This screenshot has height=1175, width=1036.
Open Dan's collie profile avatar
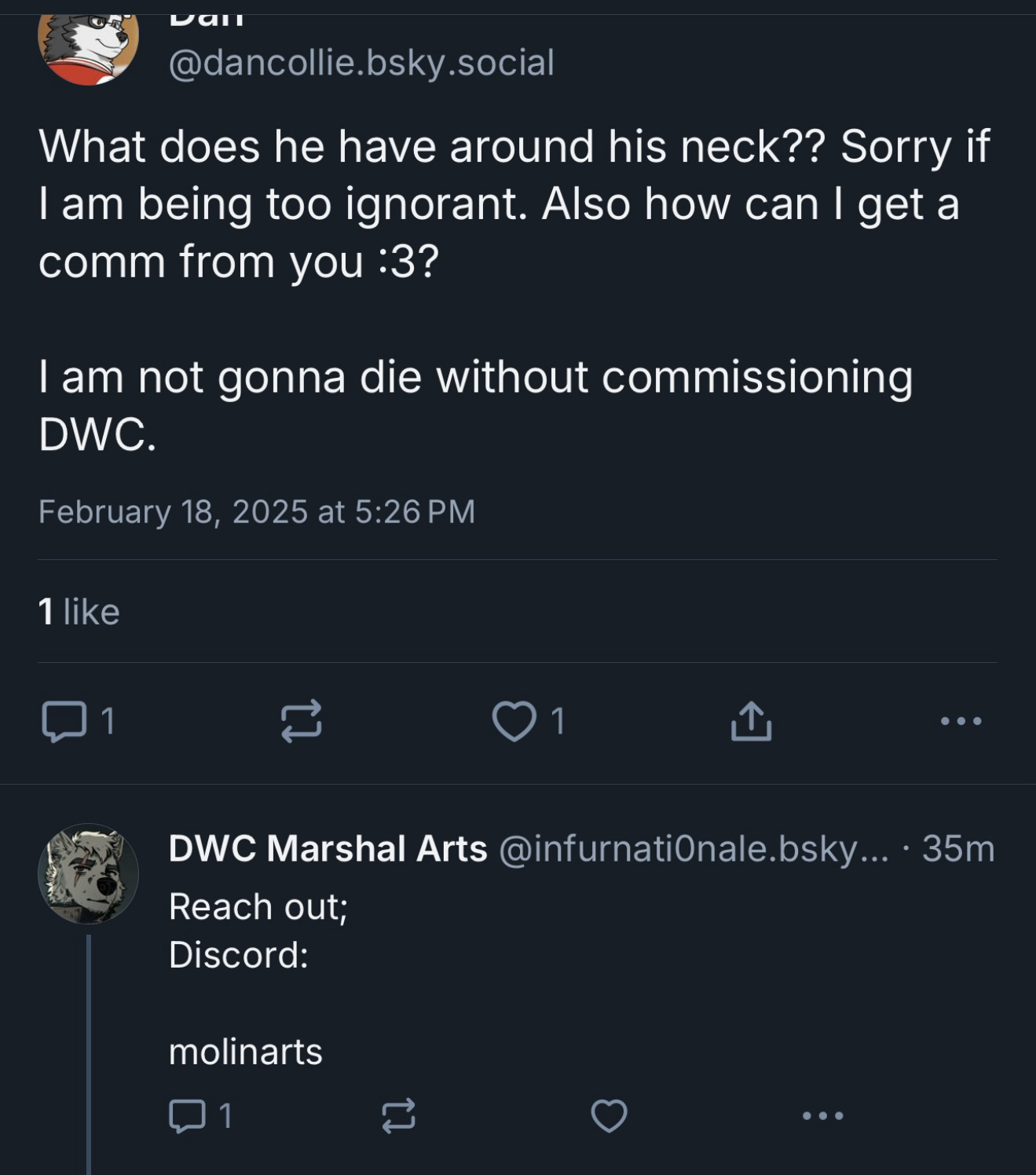tap(88, 43)
